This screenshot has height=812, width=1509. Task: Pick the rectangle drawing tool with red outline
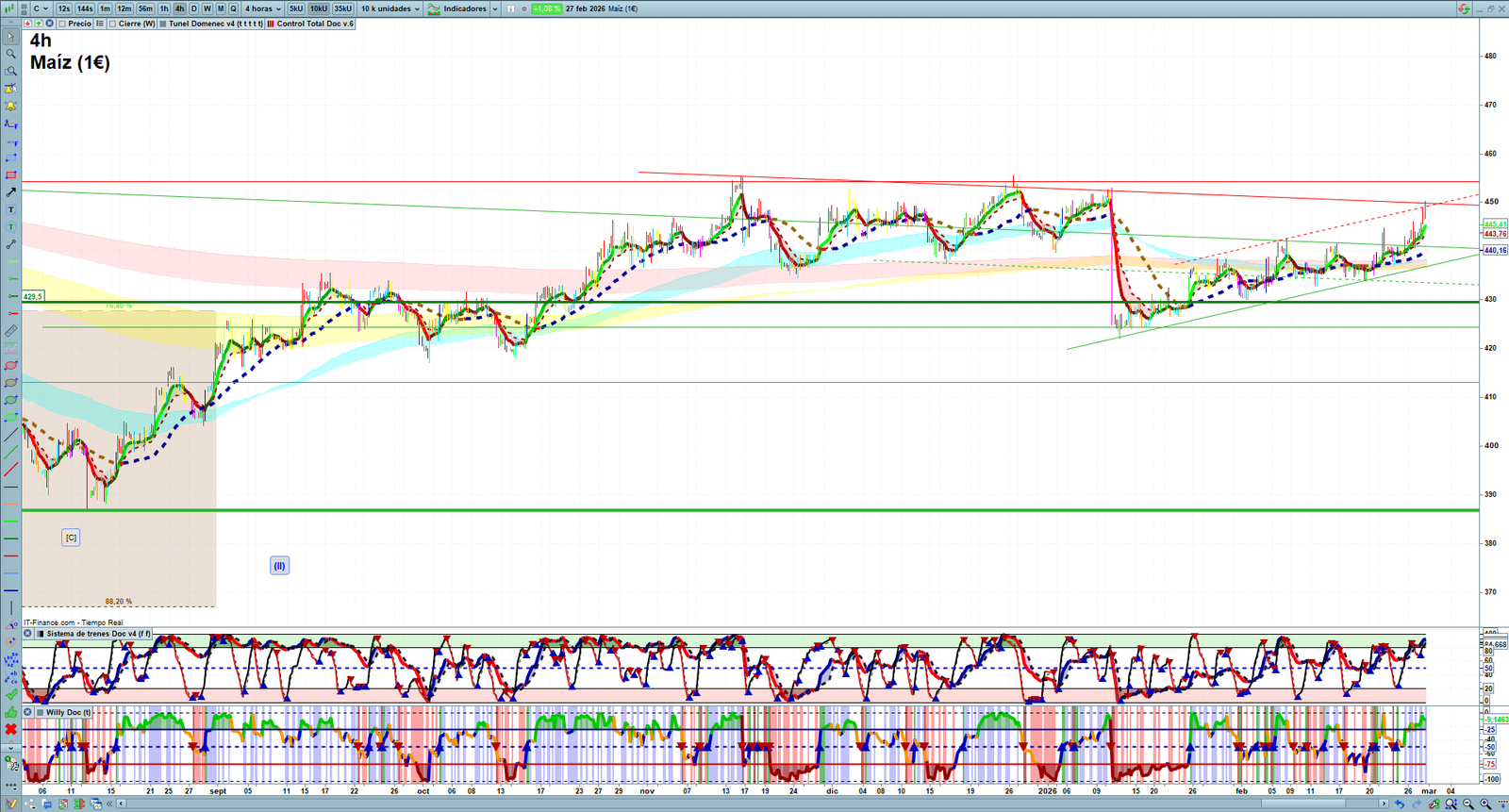[x=10, y=175]
